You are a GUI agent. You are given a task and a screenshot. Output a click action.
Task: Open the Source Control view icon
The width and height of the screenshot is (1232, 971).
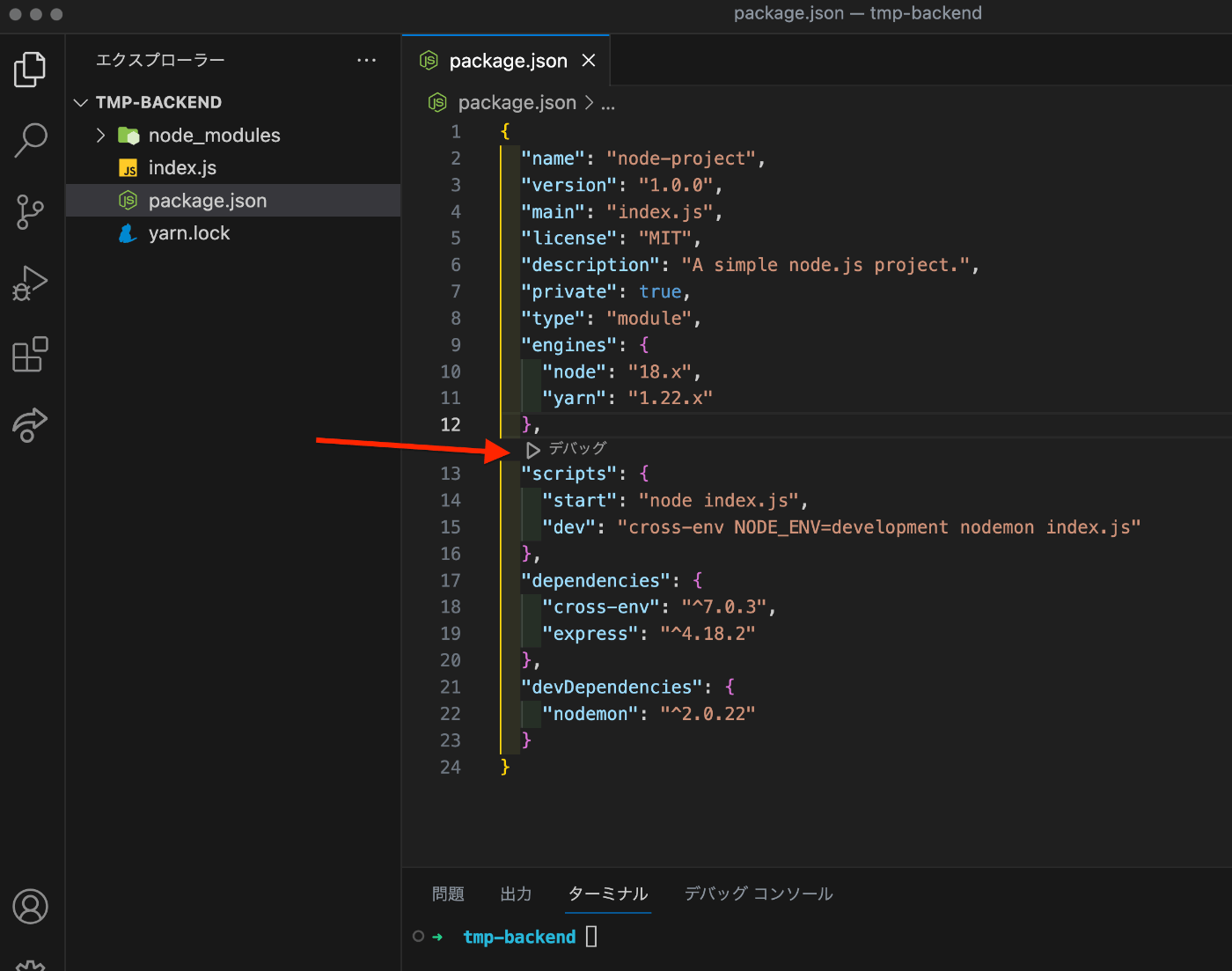click(x=30, y=212)
